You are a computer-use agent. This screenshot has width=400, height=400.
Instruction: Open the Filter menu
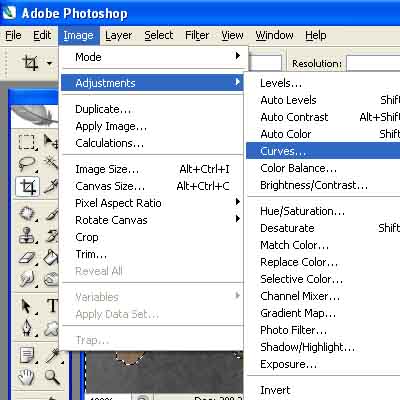[197, 35]
